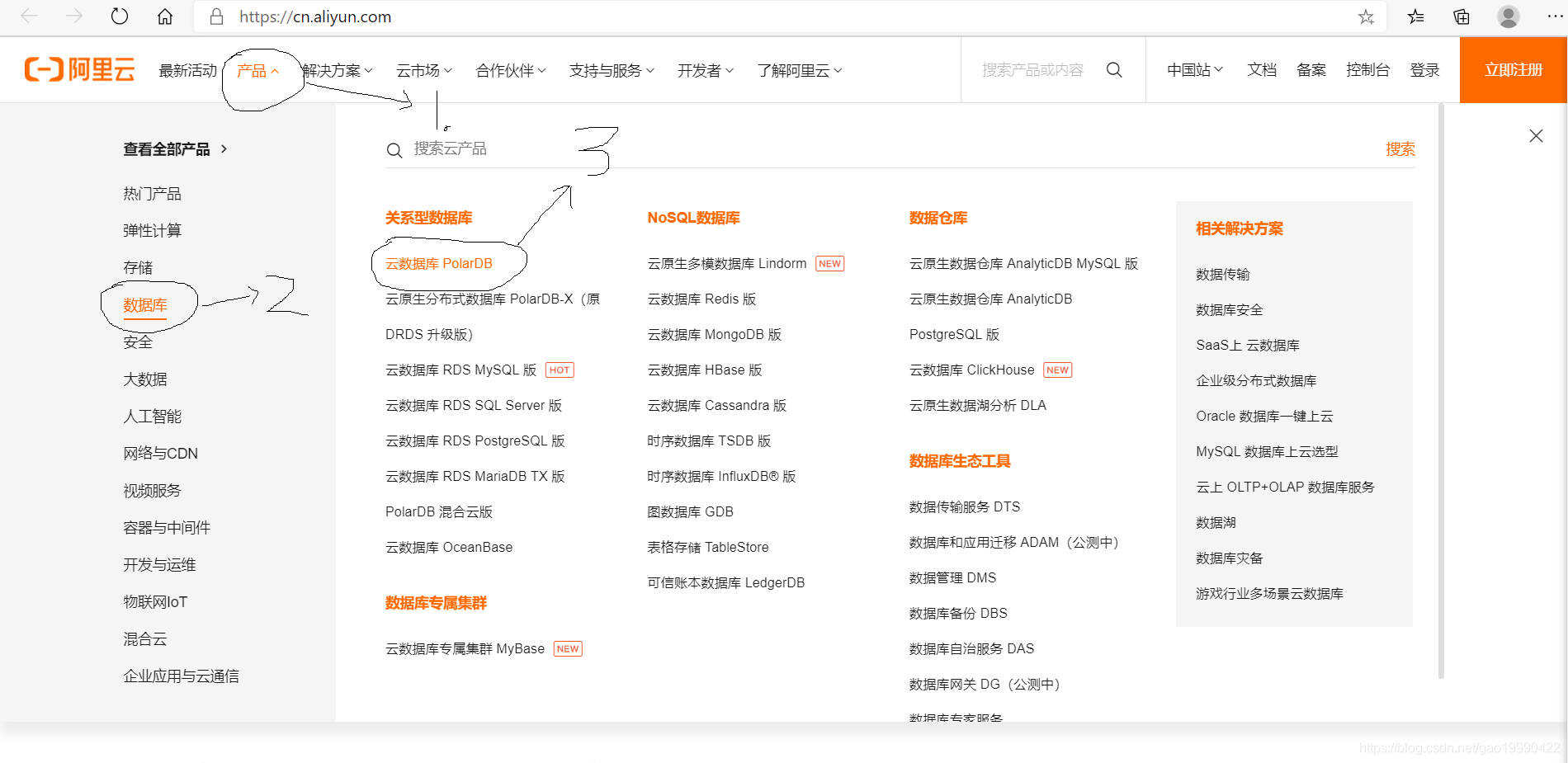This screenshot has height=763, width=1568.
Task: Open 云数据库 Redis 版 link
Action: (701, 299)
